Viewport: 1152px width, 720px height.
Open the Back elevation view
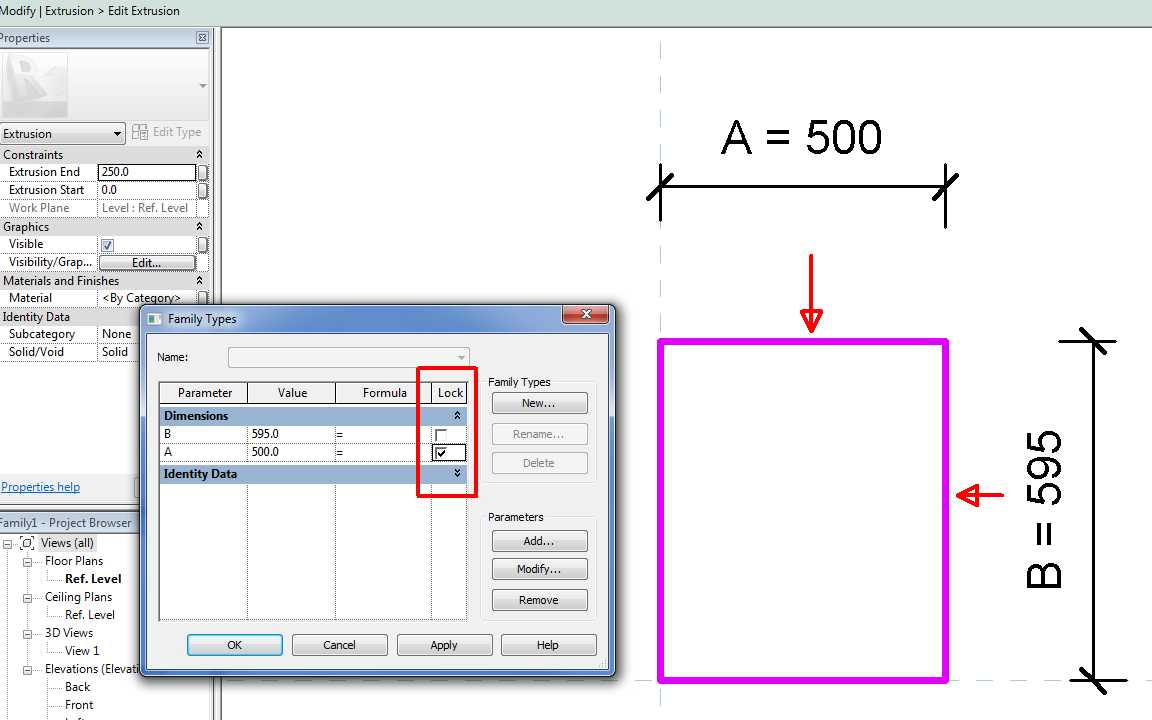point(77,687)
